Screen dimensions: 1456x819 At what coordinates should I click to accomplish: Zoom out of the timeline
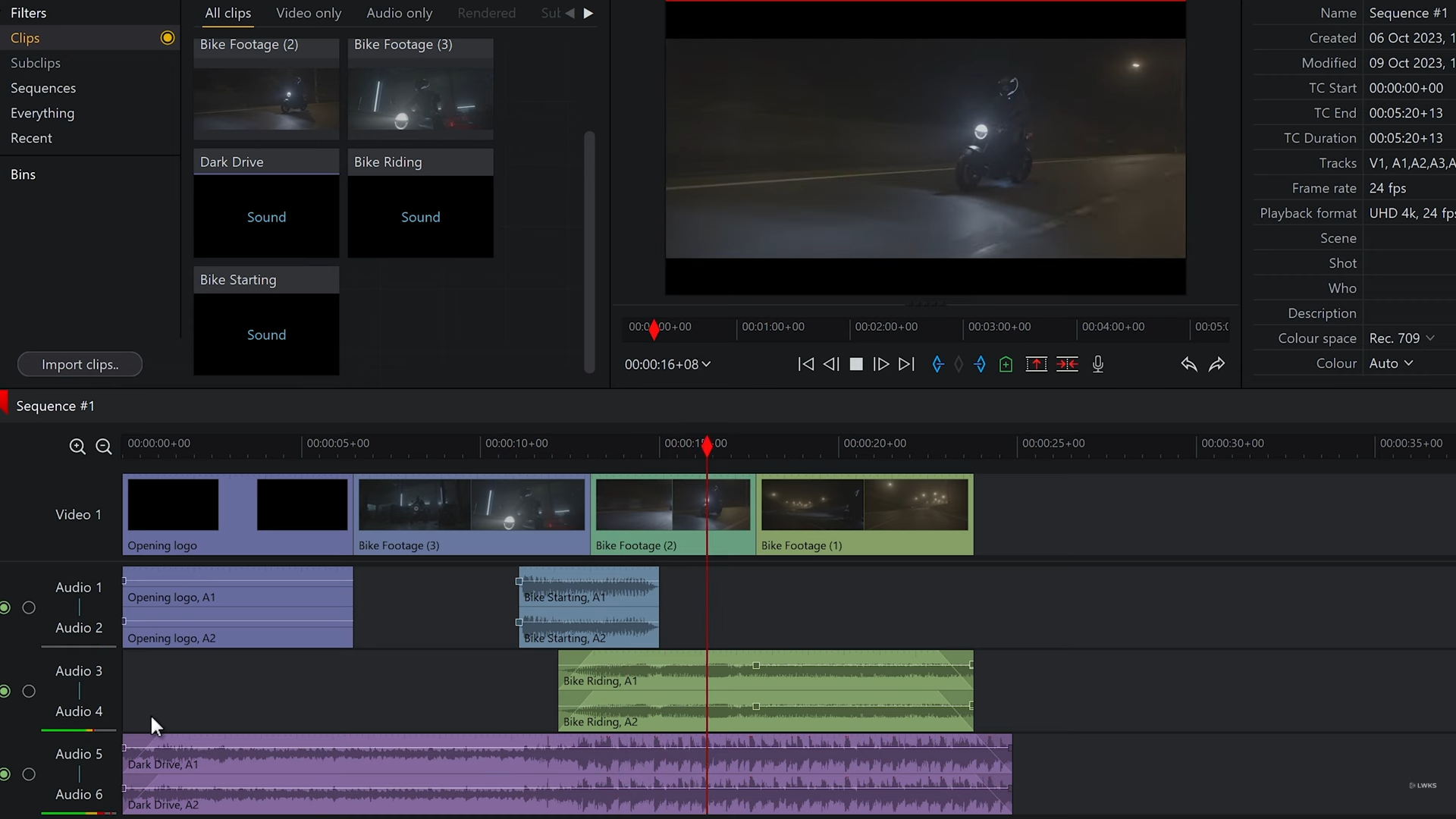pyautogui.click(x=104, y=447)
